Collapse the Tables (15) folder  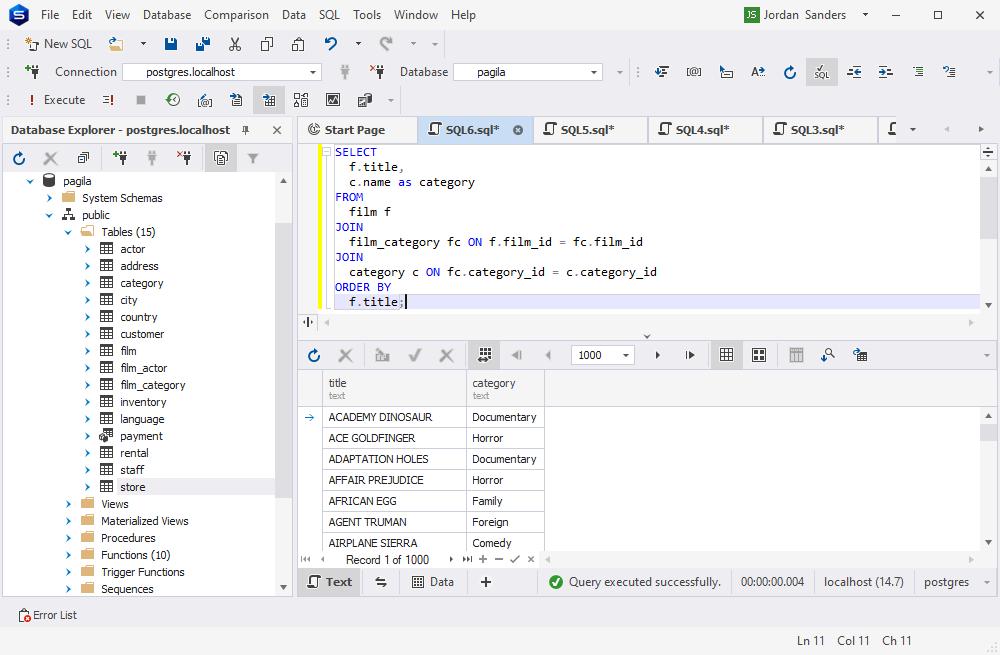tap(68, 231)
